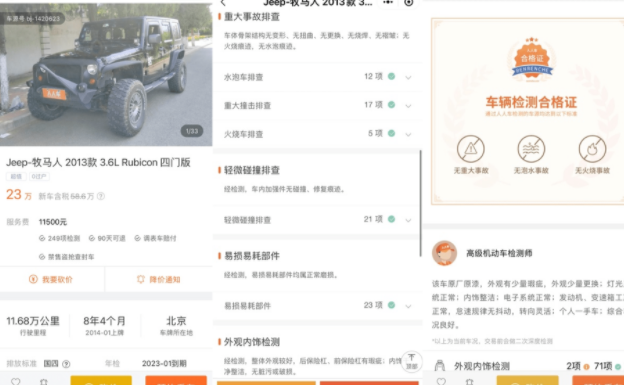Tap the 合格证 orange badge emblem

click(532, 59)
